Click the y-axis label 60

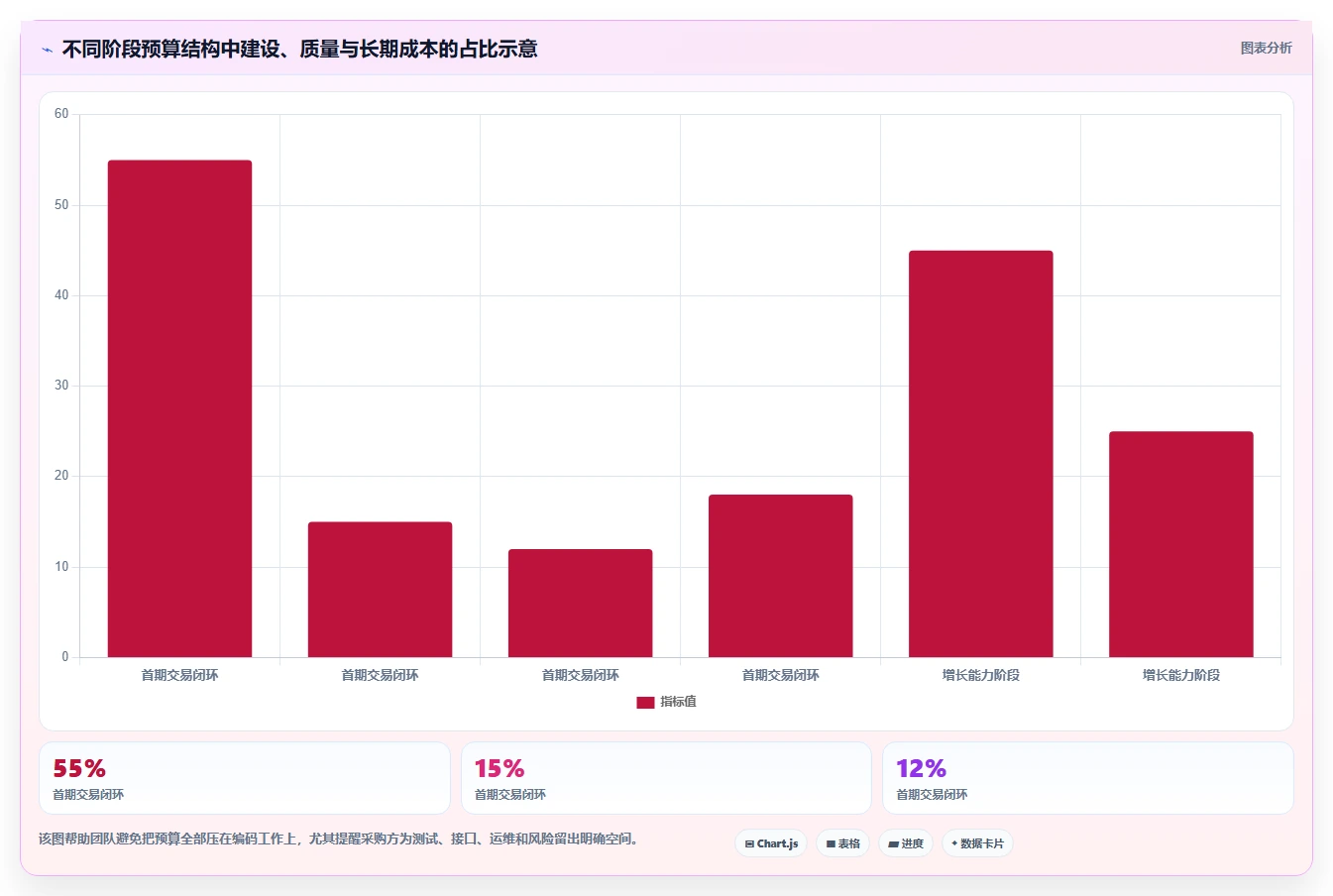(61, 114)
